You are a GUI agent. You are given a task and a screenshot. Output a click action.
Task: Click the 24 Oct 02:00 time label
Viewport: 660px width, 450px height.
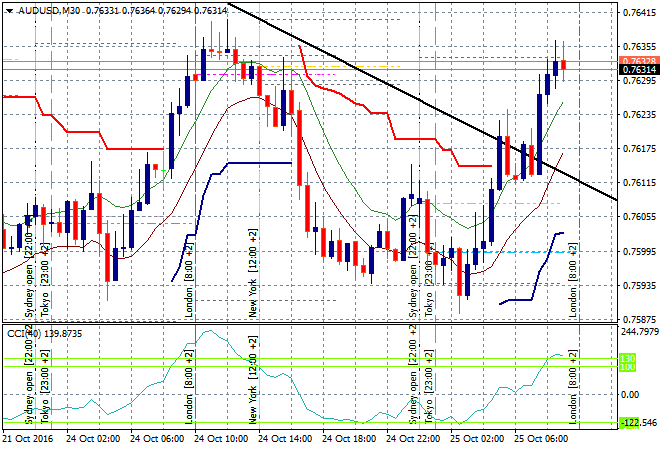pos(93,439)
